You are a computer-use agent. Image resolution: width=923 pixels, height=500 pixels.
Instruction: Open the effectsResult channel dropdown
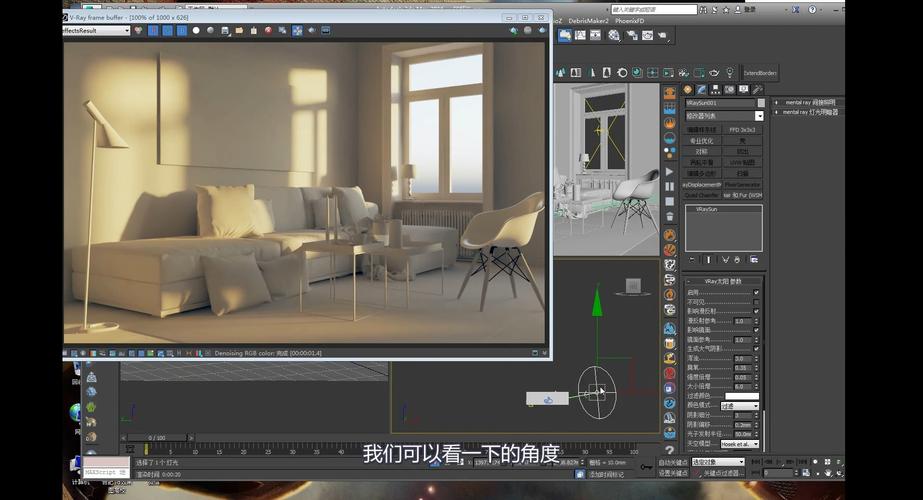97,31
